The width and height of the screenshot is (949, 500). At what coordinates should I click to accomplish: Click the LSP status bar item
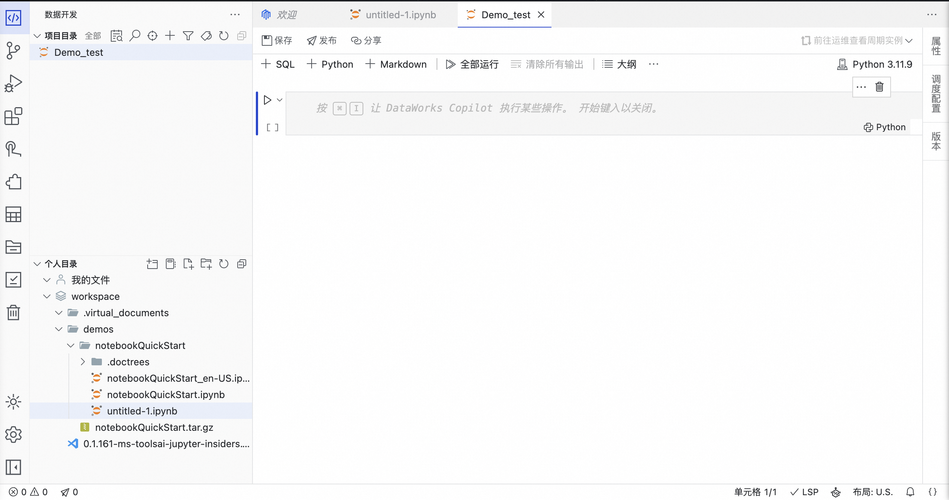pos(804,492)
